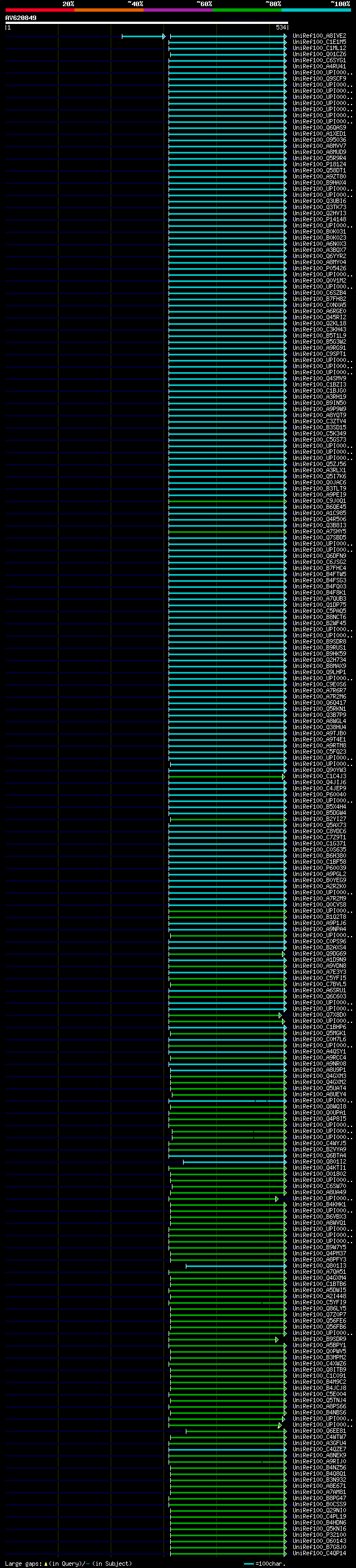Select the UniRef100_Q29NI0 label
The width and height of the screenshot is (356, 1568).
(319, 1510)
